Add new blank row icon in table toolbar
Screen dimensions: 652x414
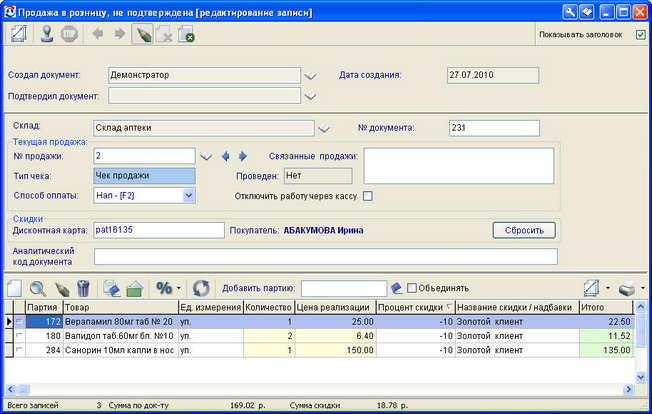point(15,288)
